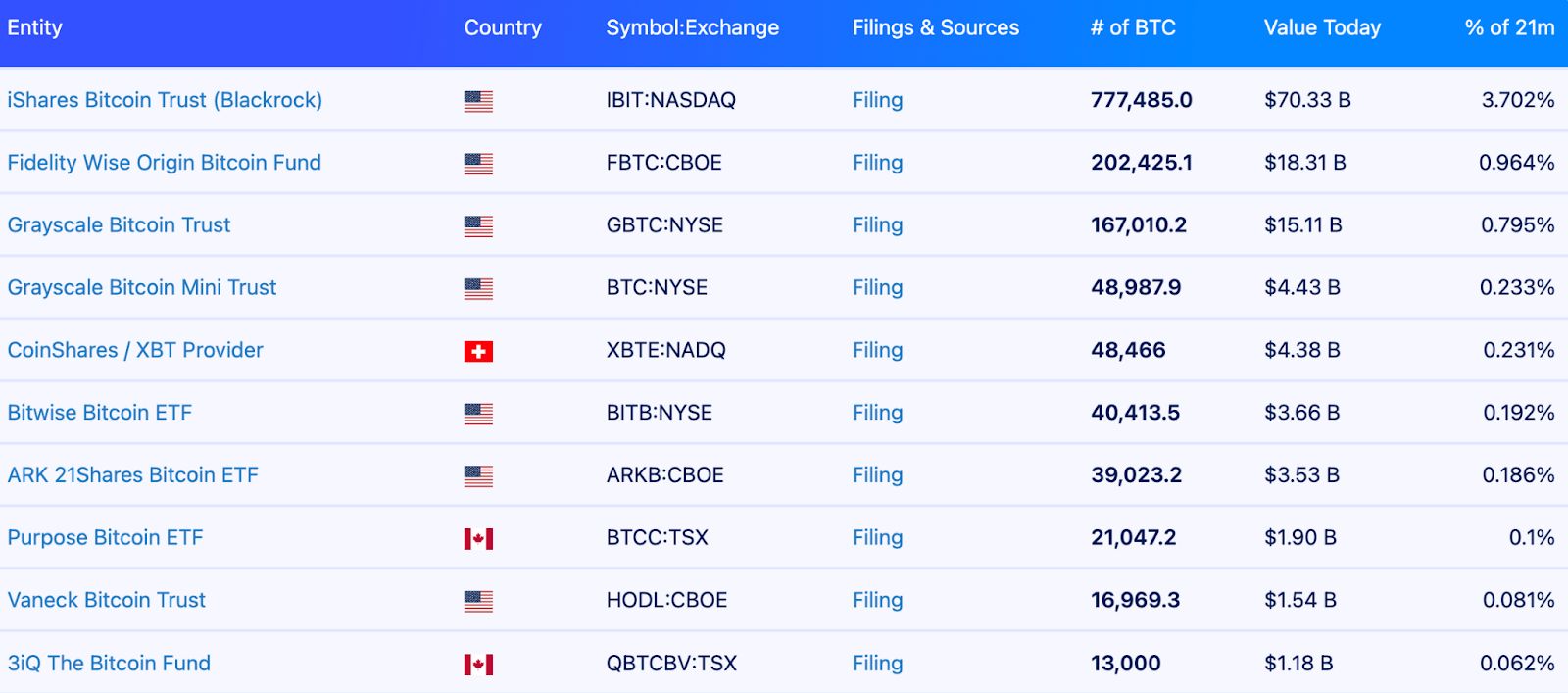Select the US flag for Vaneck Bitcoin Trust
The image size is (1568, 693).
click(478, 600)
